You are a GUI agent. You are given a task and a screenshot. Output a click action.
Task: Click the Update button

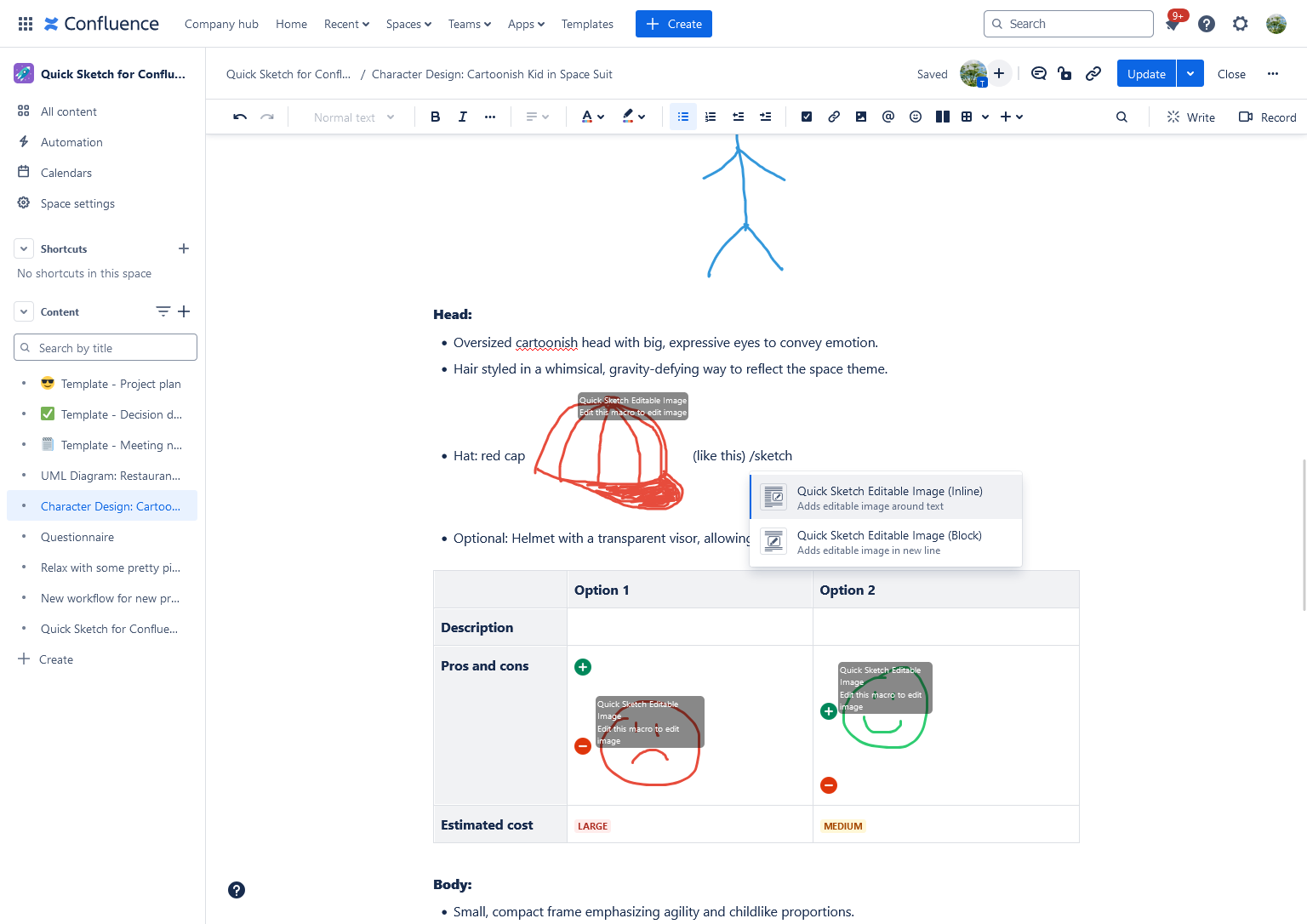pyautogui.click(x=1146, y=74)
